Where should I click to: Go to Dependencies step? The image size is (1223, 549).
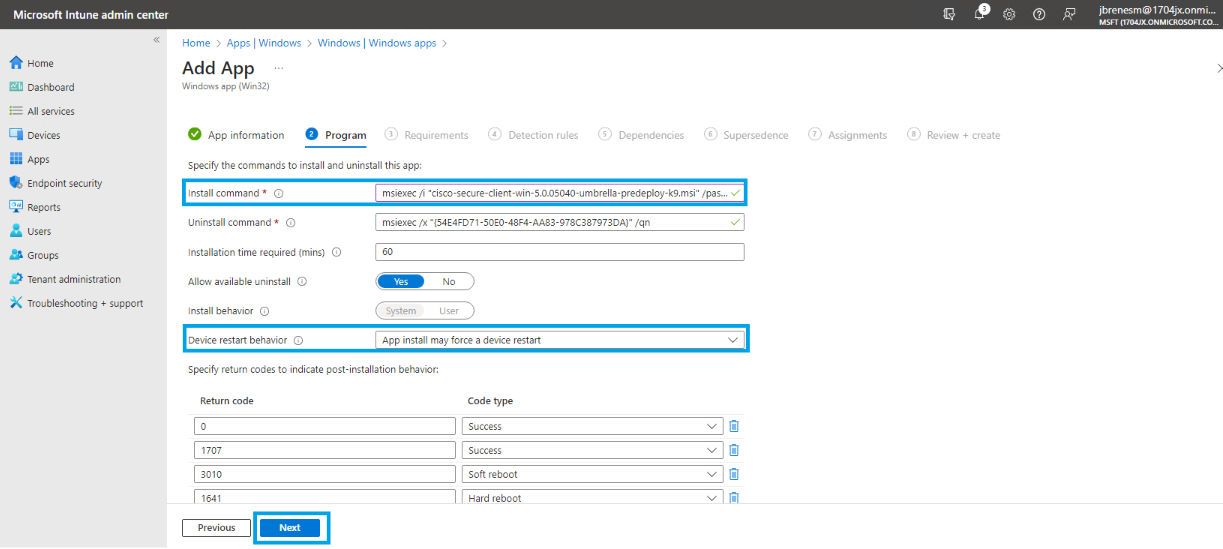tap(641, 135)
